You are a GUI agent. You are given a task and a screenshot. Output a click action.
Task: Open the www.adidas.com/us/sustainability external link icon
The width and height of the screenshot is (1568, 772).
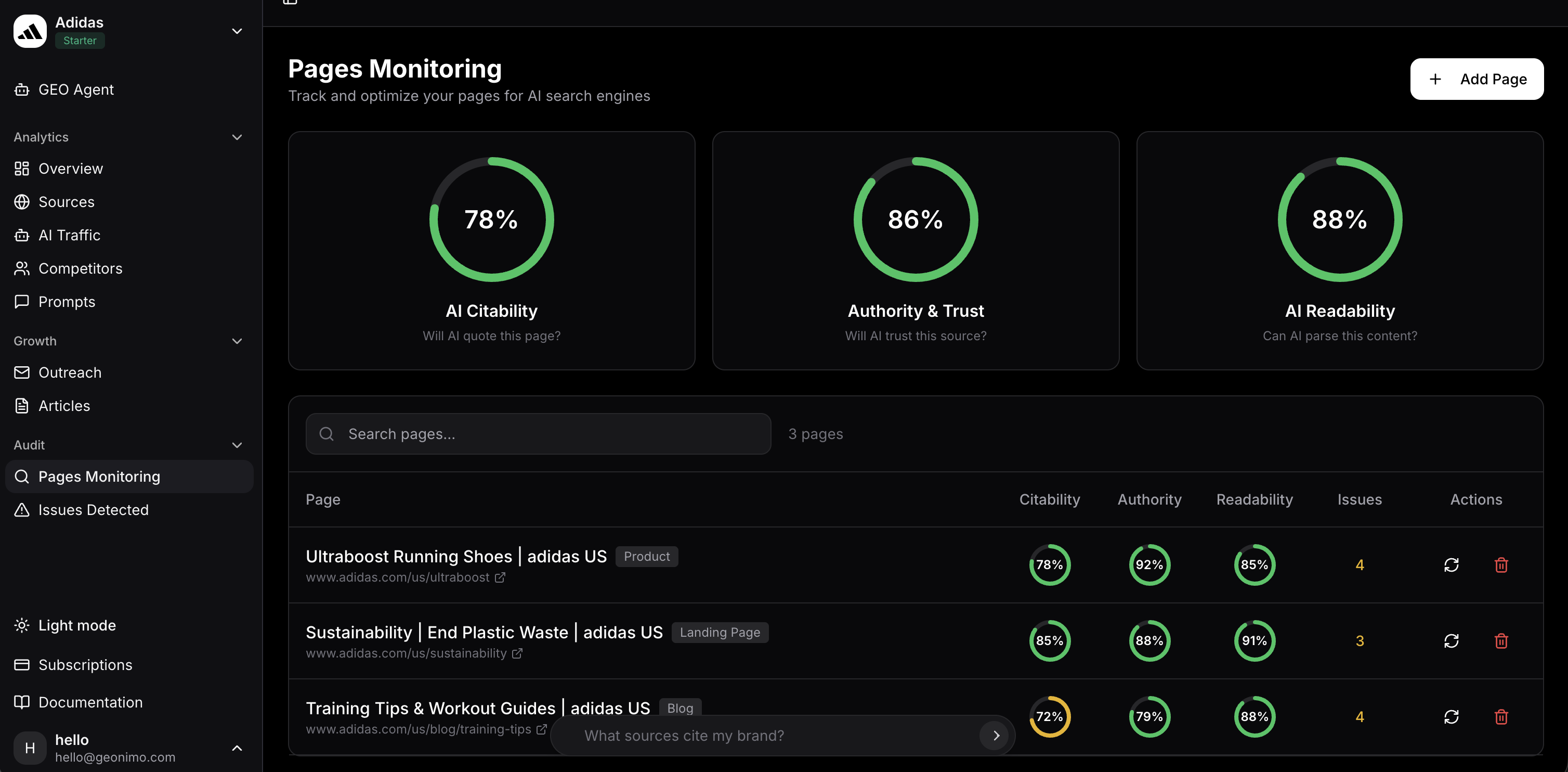(517, 653)
